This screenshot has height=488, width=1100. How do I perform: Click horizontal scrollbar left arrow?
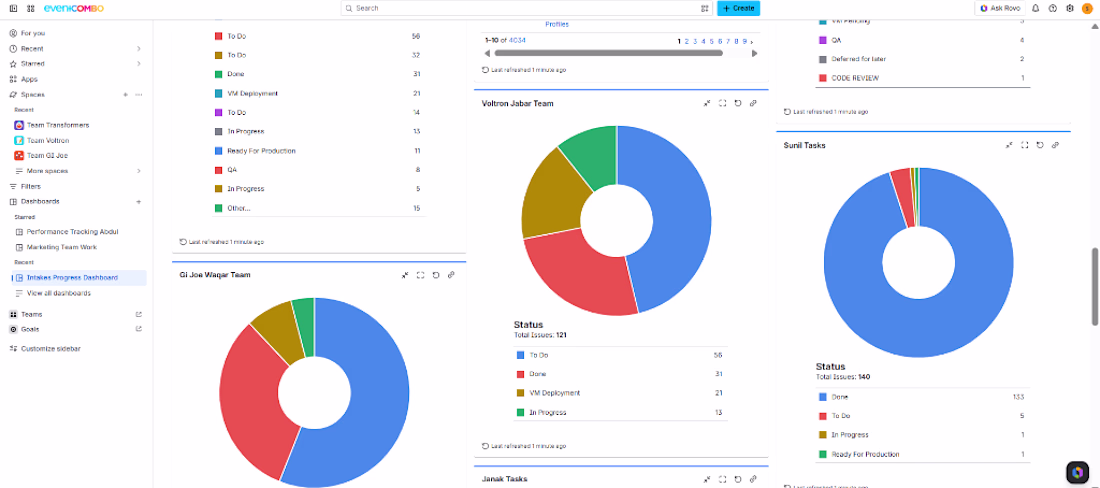(488, 53)
